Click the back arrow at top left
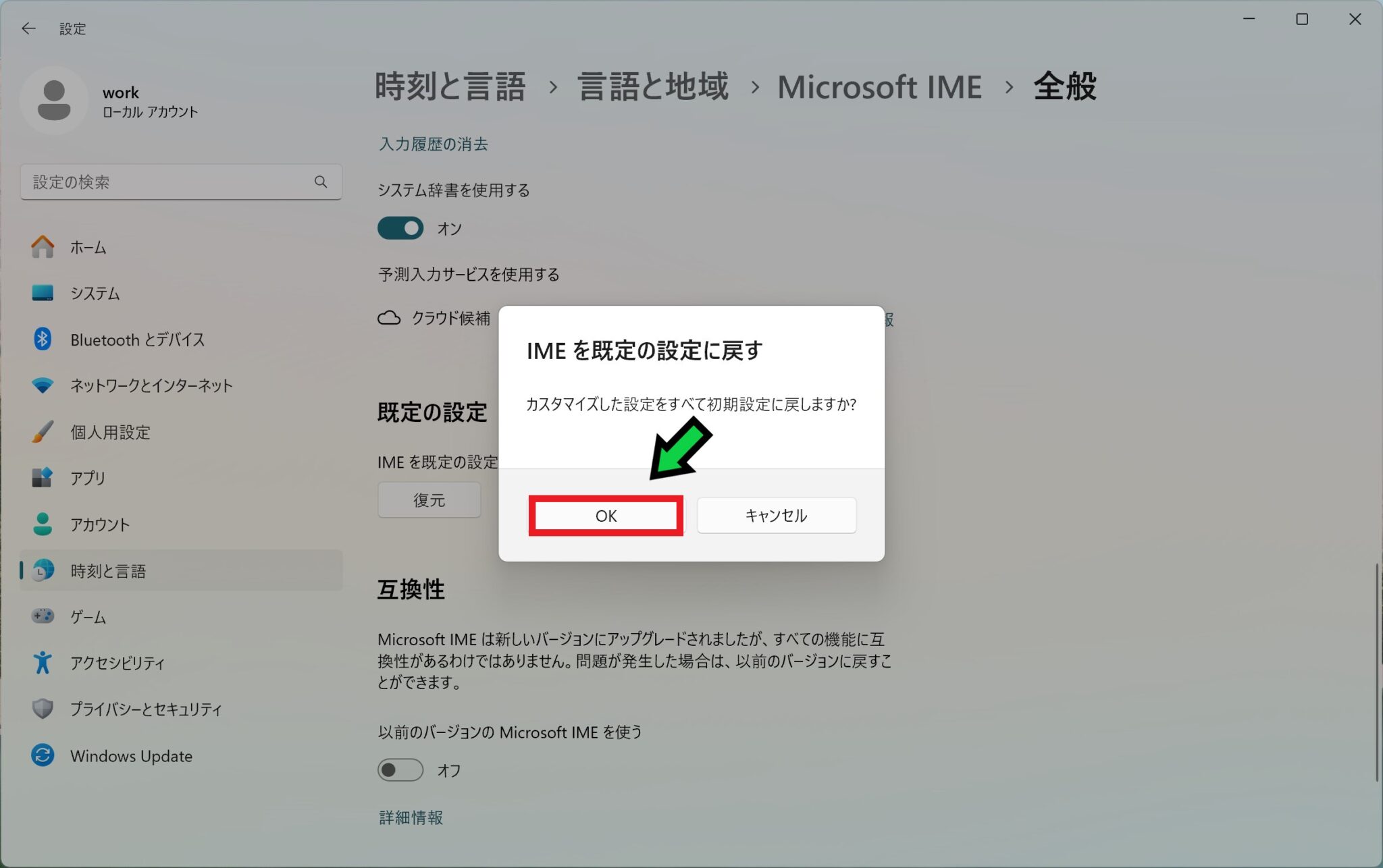This screenshot has width=1383, height=868. coord(28,28)
